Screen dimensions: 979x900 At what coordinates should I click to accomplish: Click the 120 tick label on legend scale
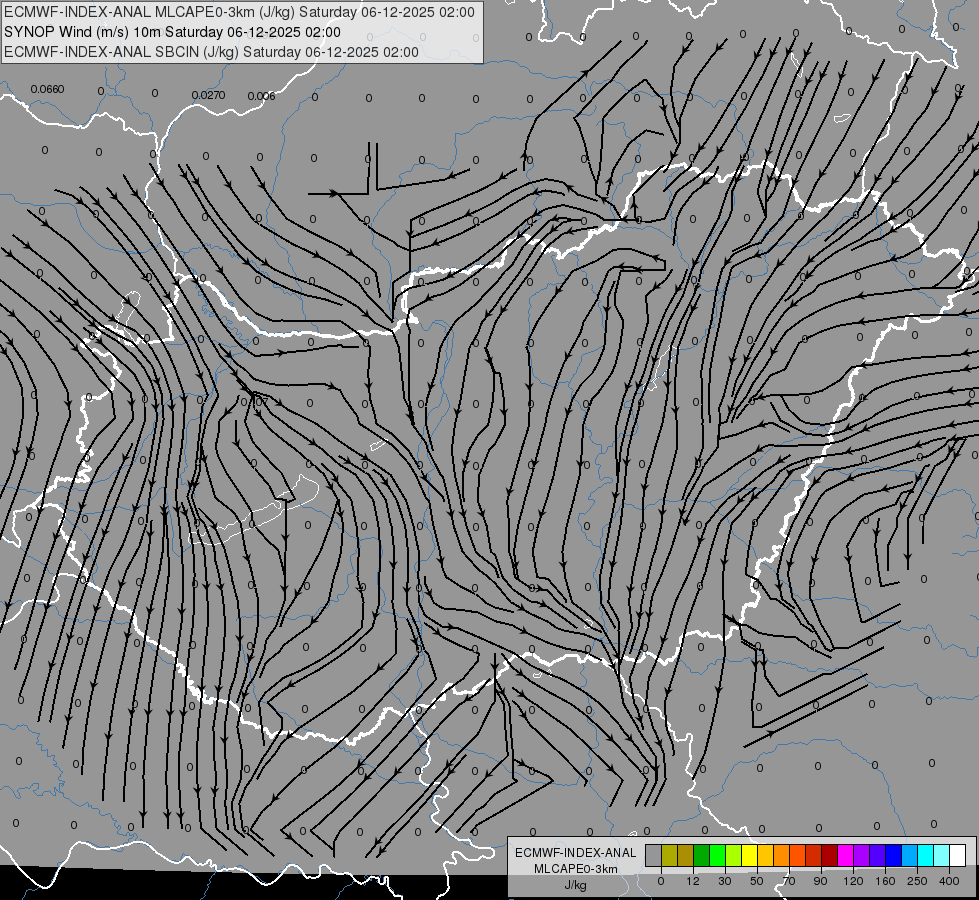tap(853, 881)
